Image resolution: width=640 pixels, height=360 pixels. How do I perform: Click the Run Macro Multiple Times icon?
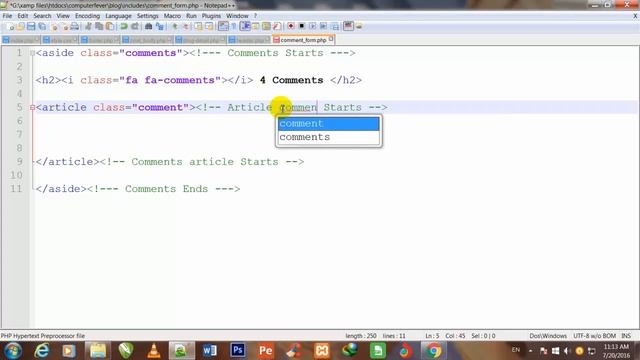coord(324,26)
